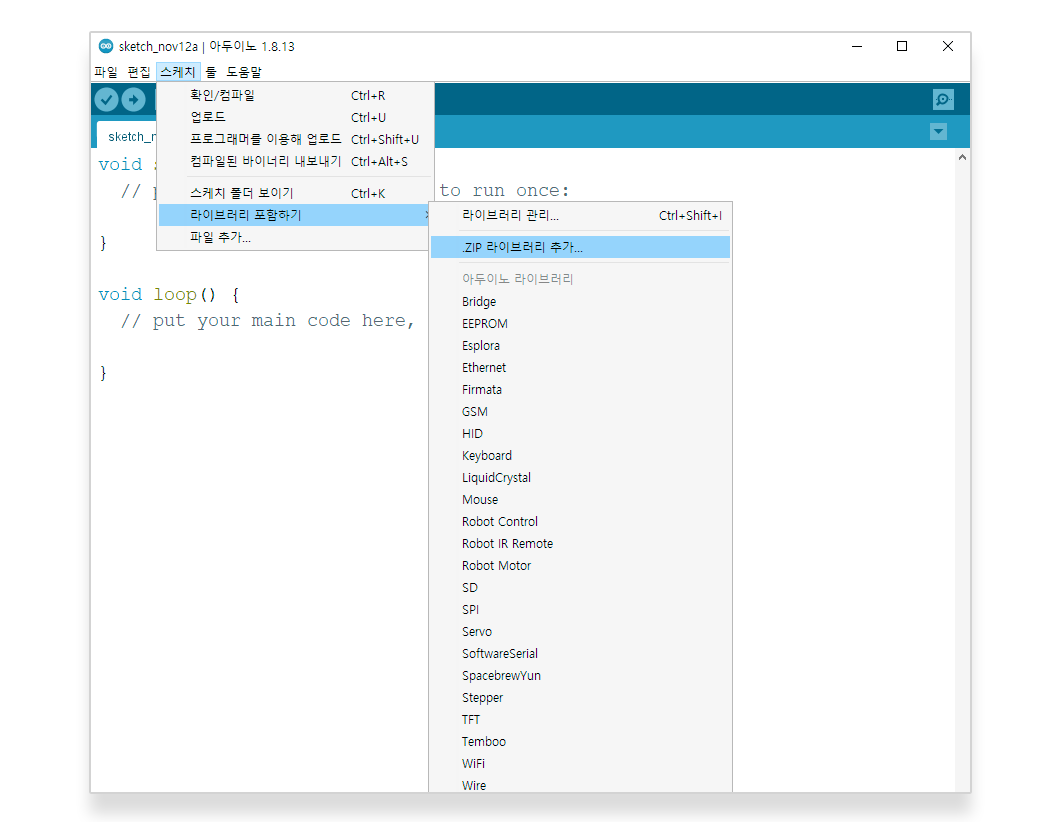Choose the Robot Motor library
This screenshot has height=822, width=1063.
tap(580, 566)
